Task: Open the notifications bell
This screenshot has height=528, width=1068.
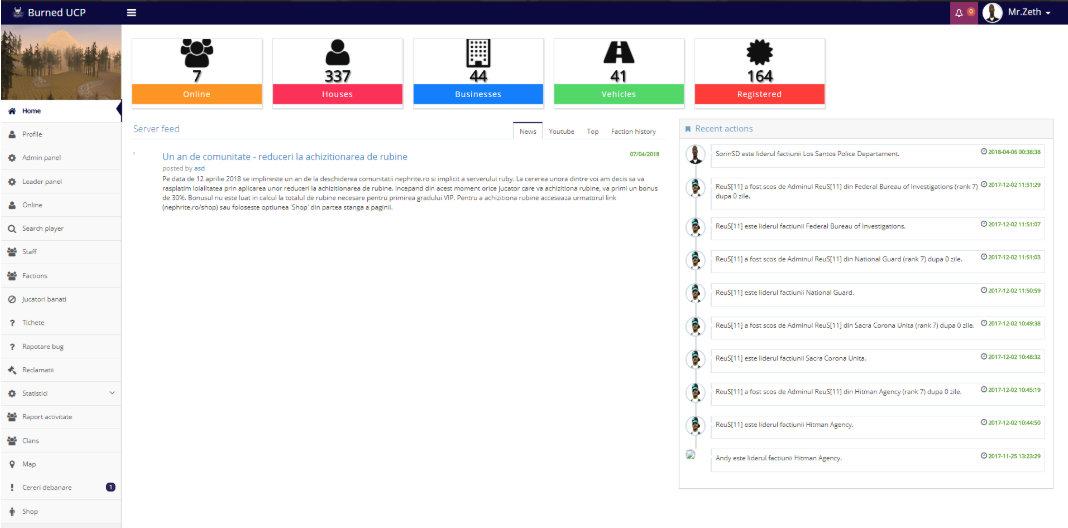Action: click(x=962, y=12)
